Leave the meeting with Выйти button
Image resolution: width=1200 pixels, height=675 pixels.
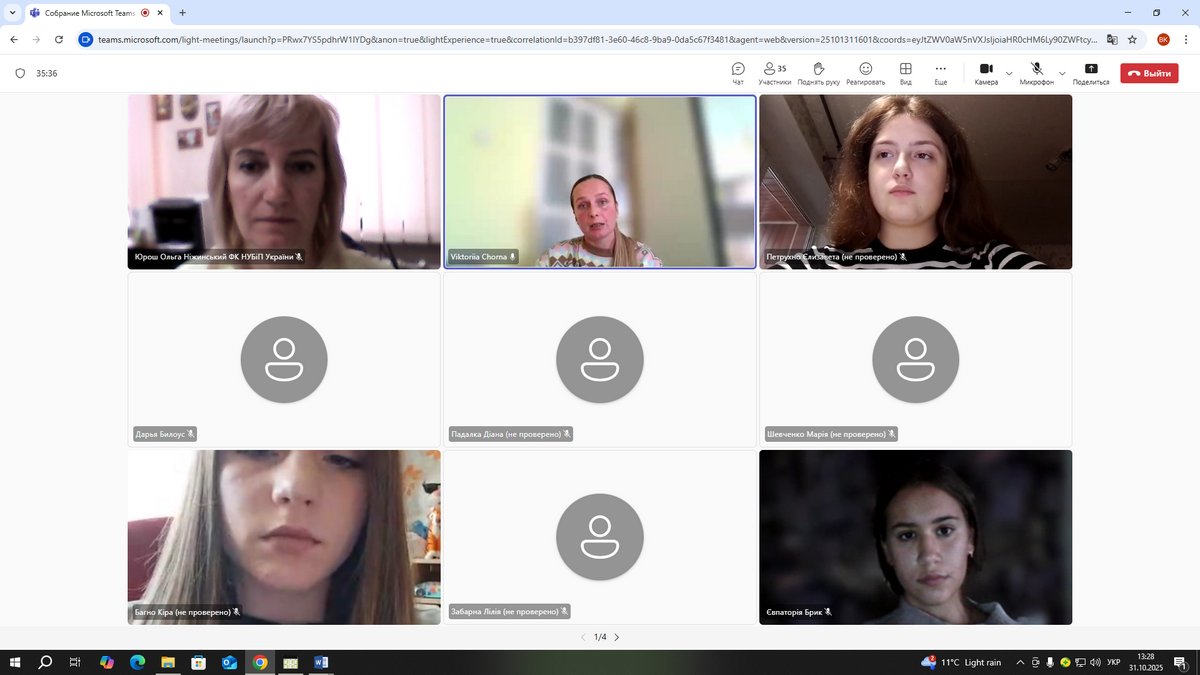1149,73
